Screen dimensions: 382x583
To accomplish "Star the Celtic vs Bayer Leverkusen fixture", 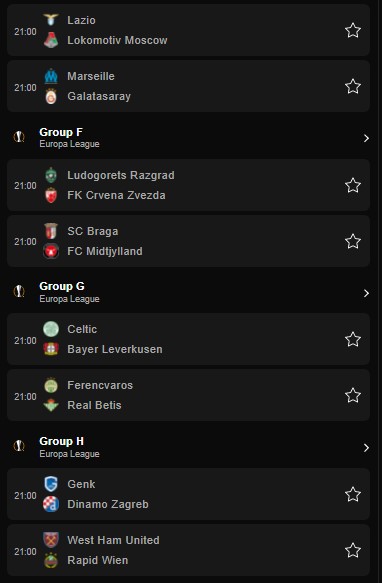I will click(353, 339).
